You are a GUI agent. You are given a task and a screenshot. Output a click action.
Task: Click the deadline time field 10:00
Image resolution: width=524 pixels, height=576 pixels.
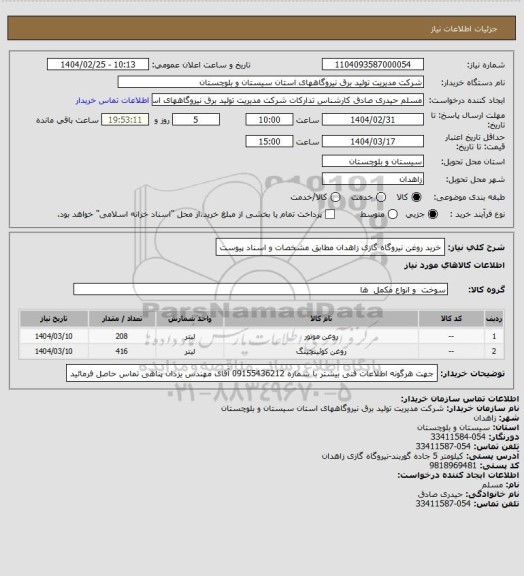(x=269, y=120)
